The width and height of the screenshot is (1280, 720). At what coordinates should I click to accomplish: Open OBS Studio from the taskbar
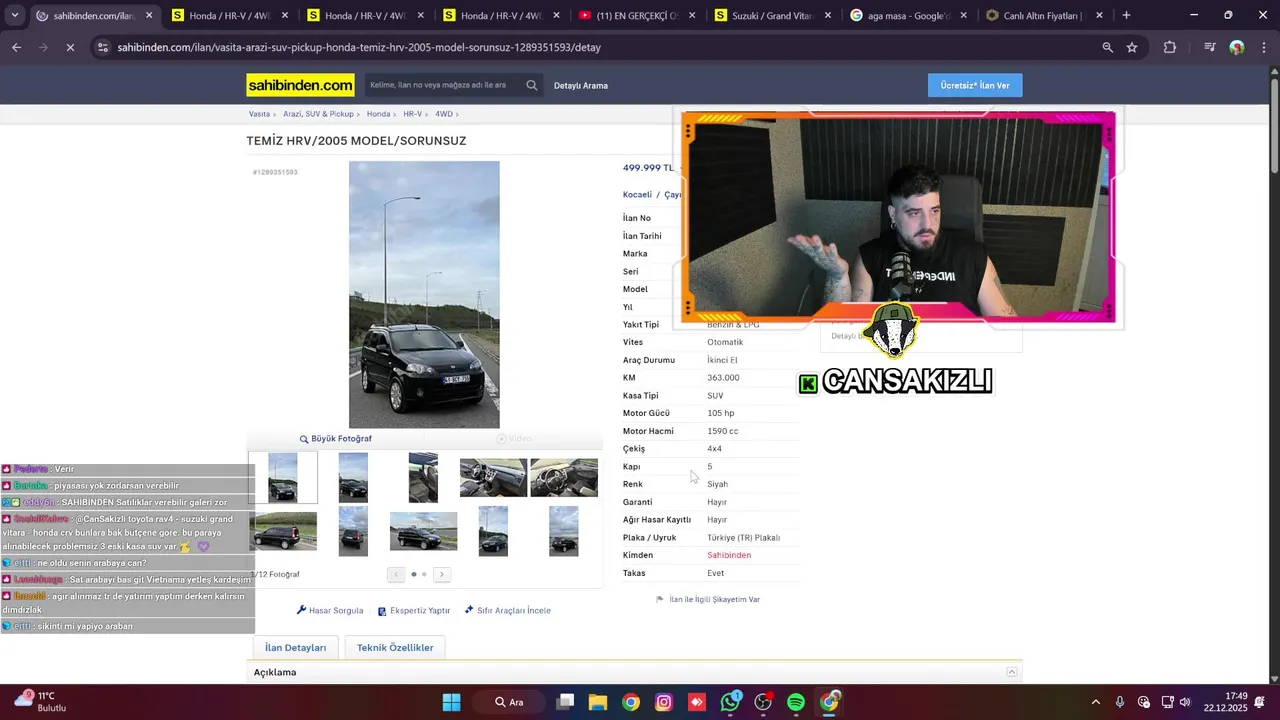(764, 702)
